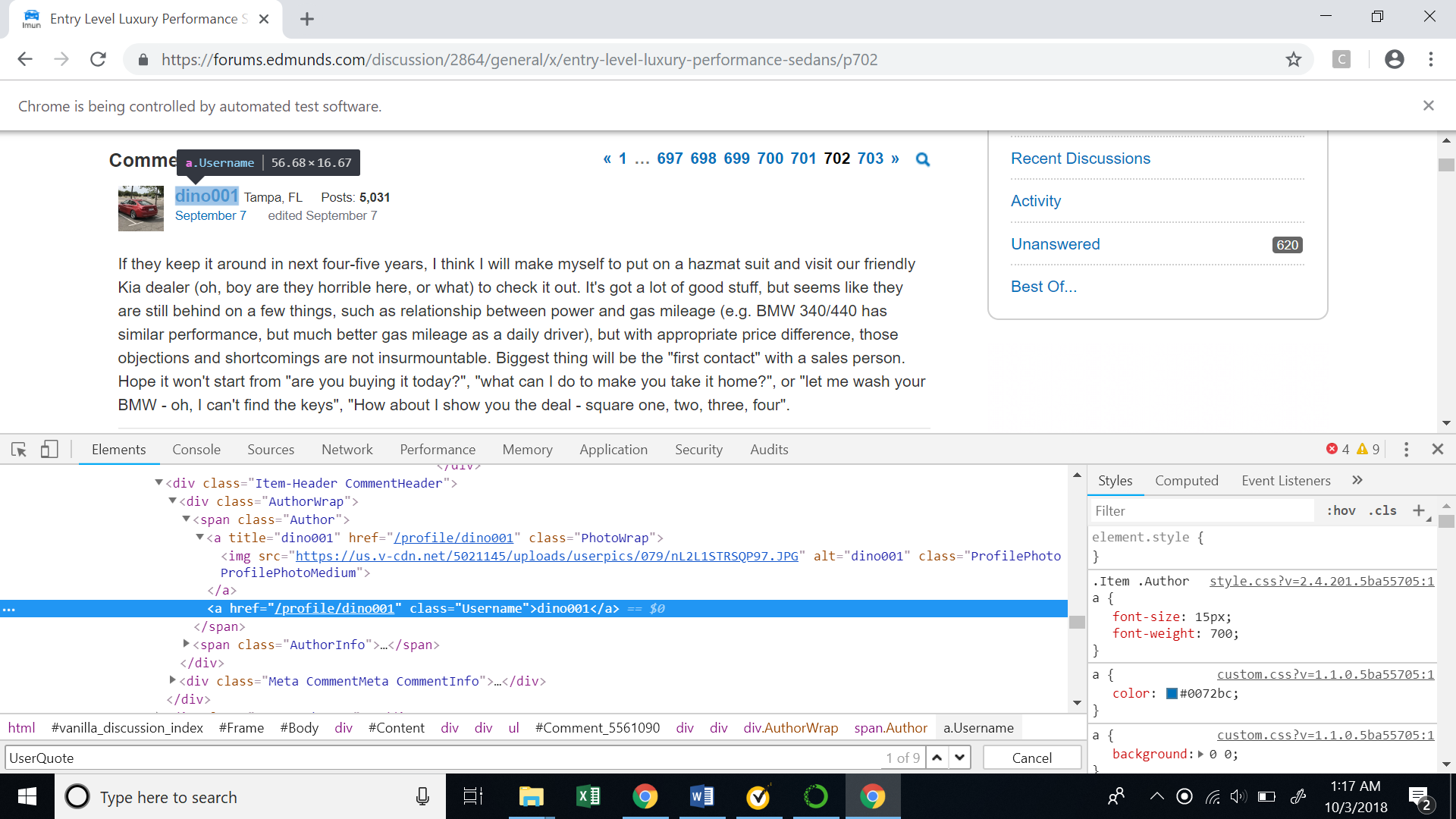Open the Application tab

pos(613,450)
